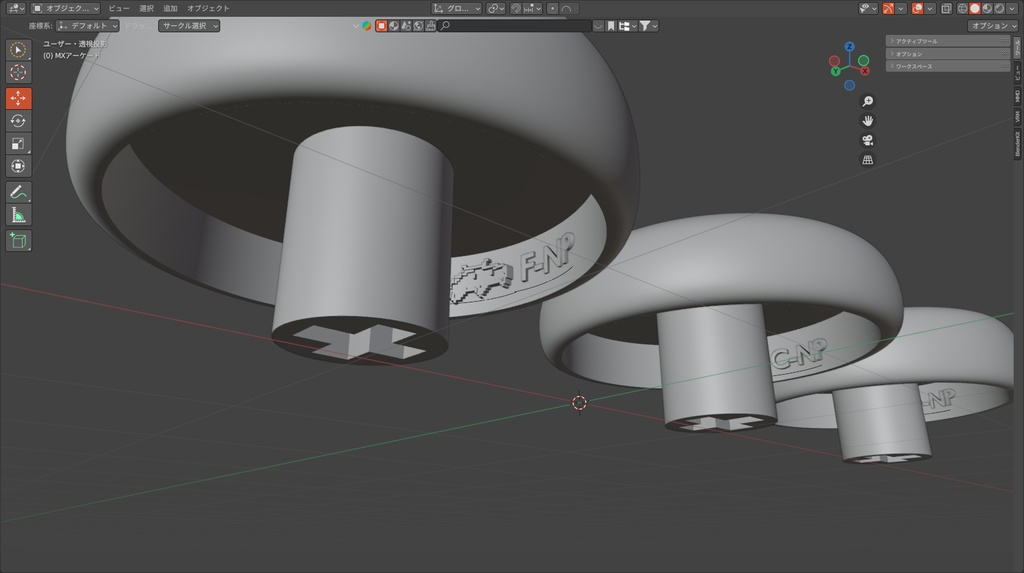Toggle the show overlays button
This screenshot has height=573, width=1024.
tap(918, 8)
